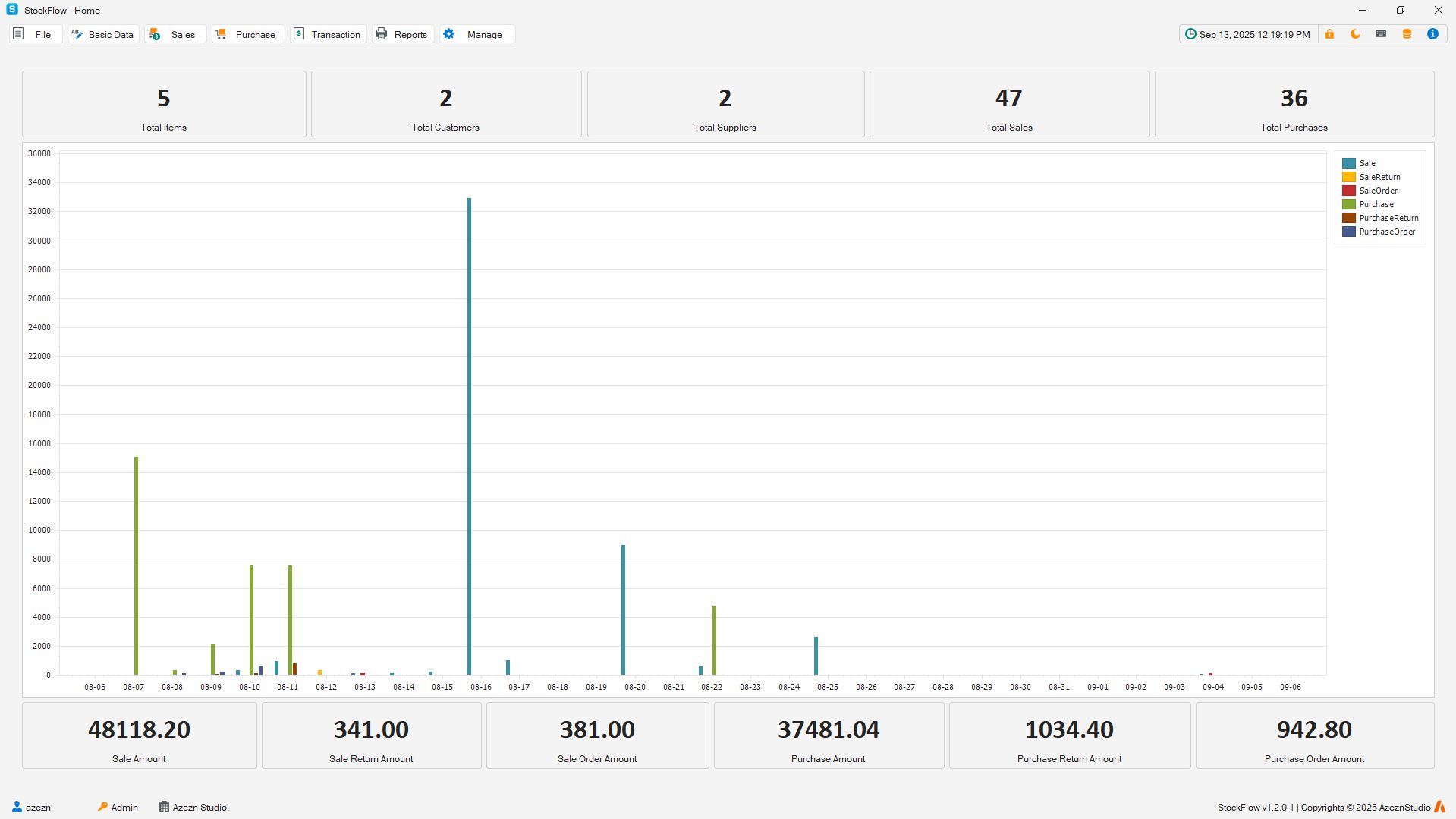Image resolution: width=1456 pixels, height=819 pixels.
Task: Open the blue info icon
Action: click(1432, 34)
